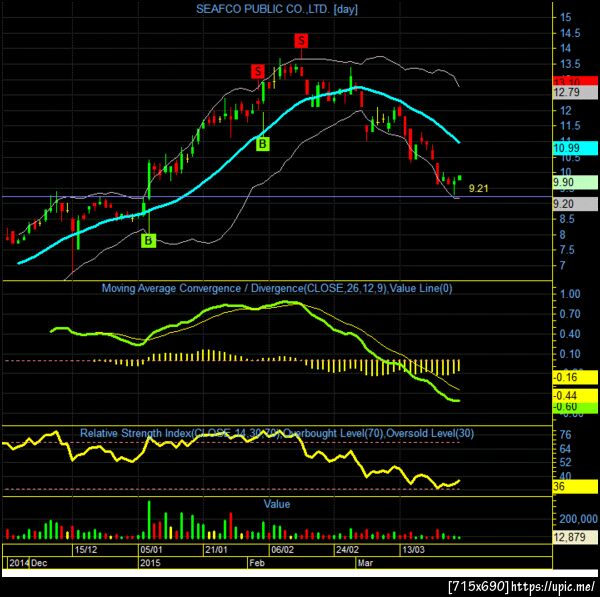
Task: Click the 52 RSI axis label
Action: pyautogui.click(x=565, y=462)
